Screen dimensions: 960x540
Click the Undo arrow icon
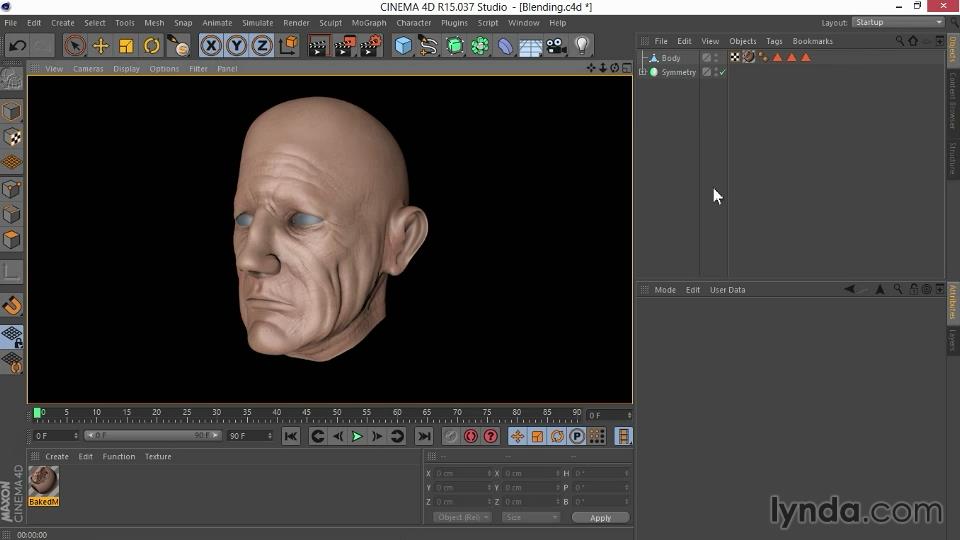tap(17, 46)
